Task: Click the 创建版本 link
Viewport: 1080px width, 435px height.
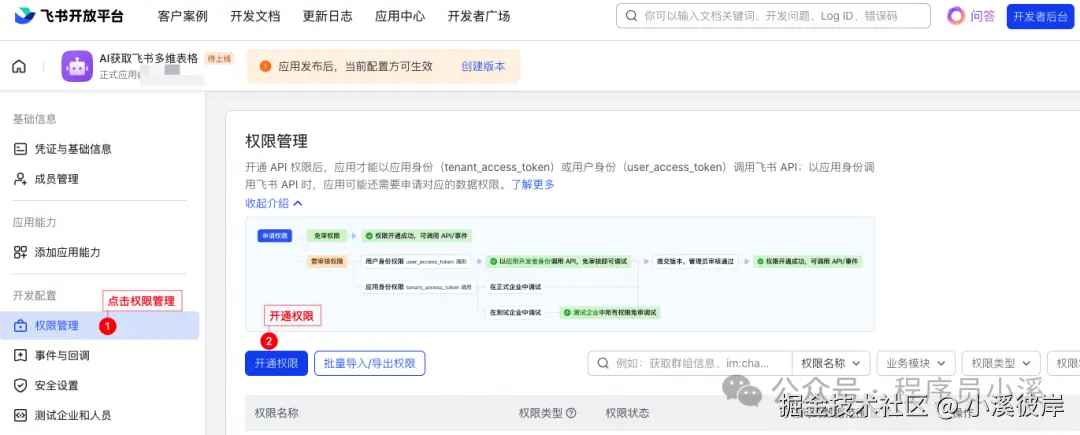Action: (483, 66)
